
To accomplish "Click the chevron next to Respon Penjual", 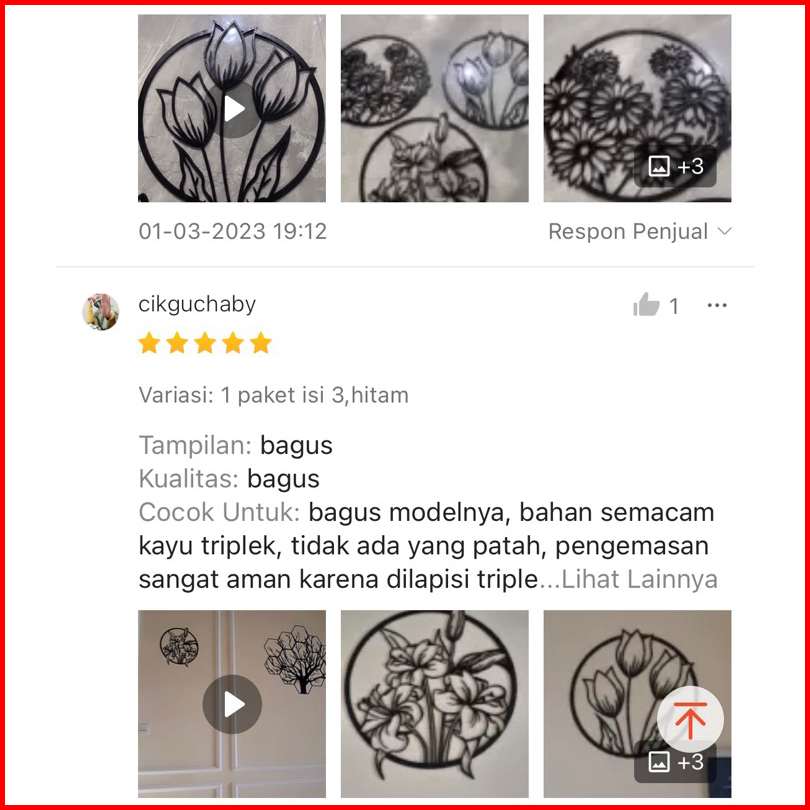I will click(725, 231).
